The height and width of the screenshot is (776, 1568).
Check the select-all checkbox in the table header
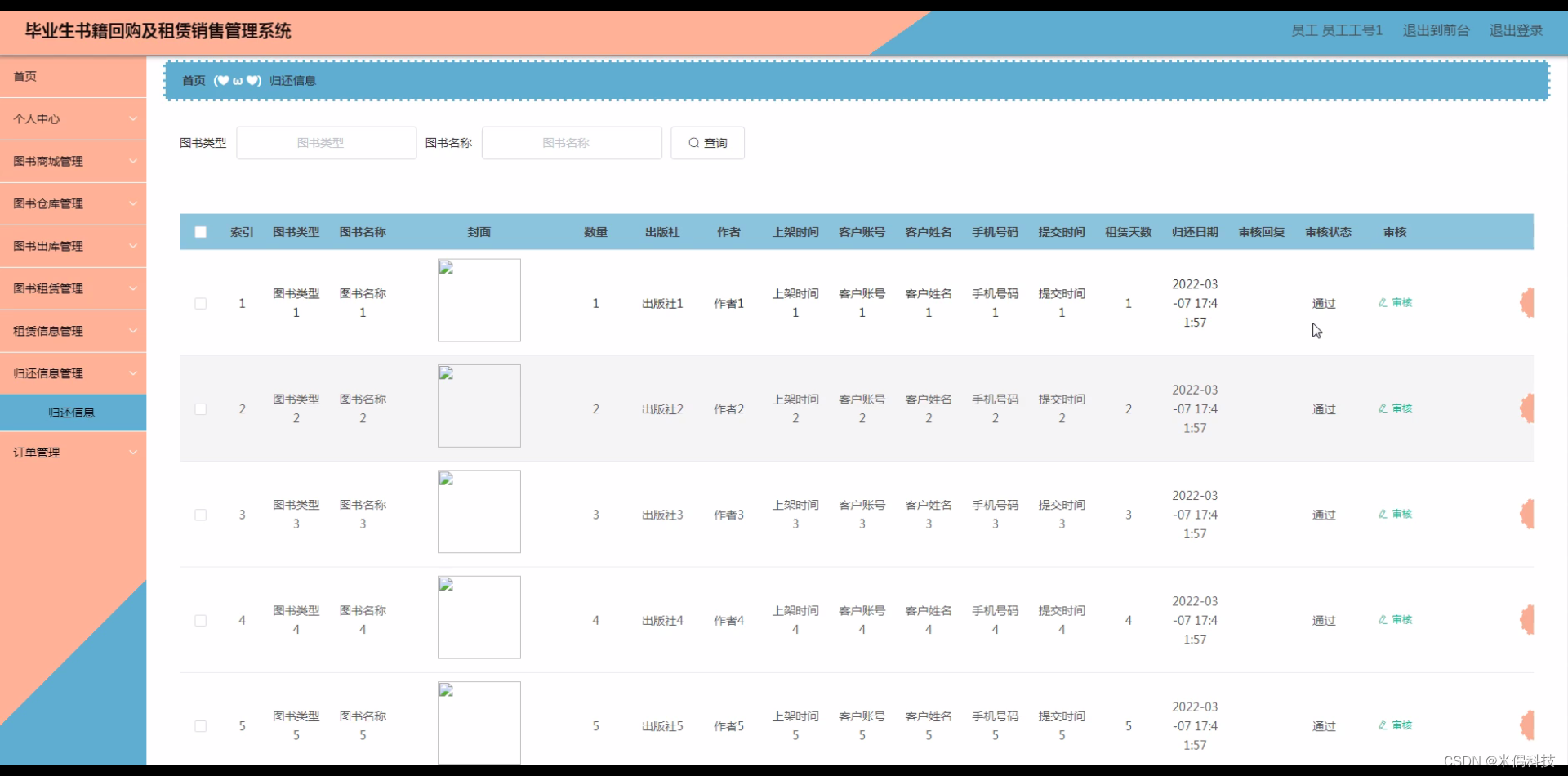201,232
